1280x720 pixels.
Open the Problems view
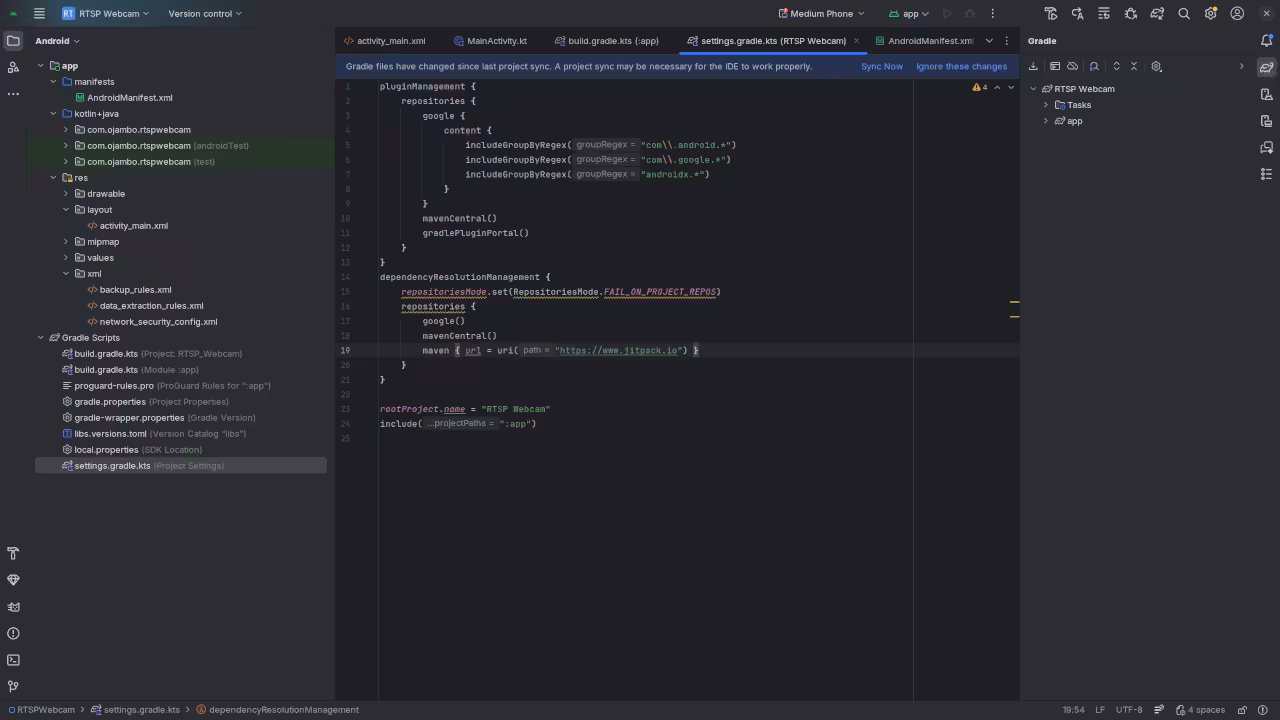pos(13,633)
